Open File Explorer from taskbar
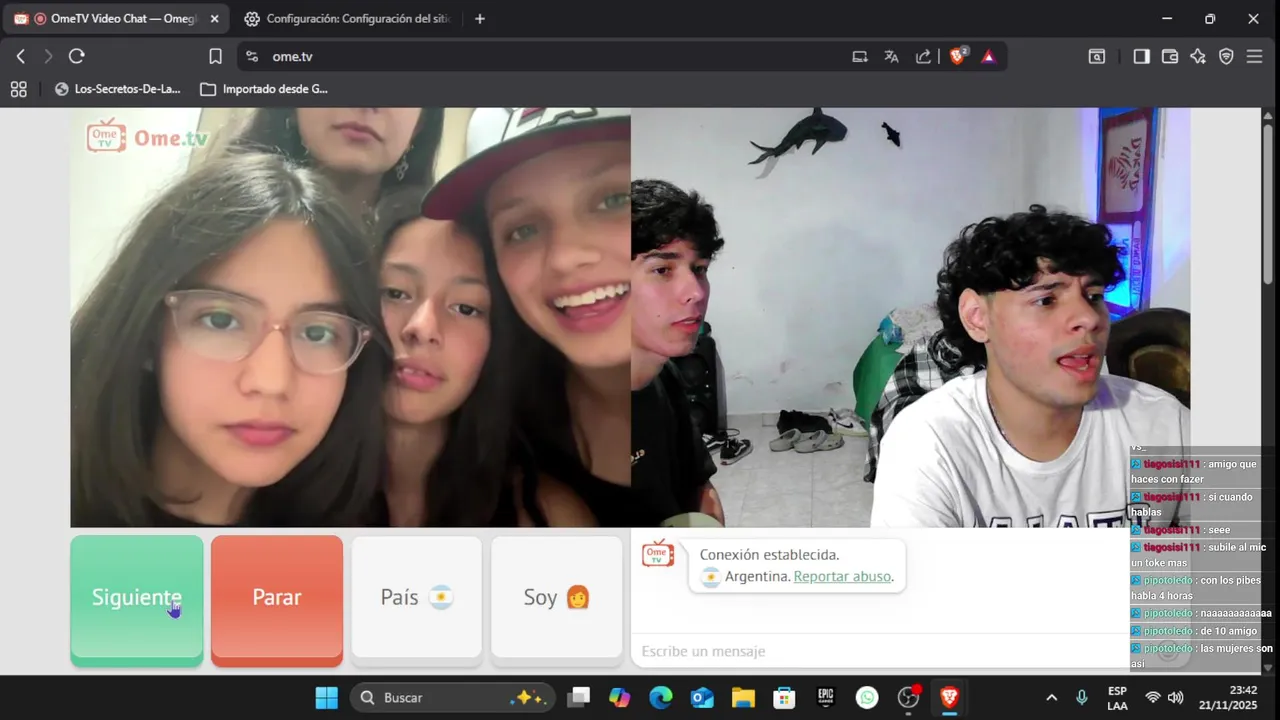1280x720 pixels. (x=743, y=698)
